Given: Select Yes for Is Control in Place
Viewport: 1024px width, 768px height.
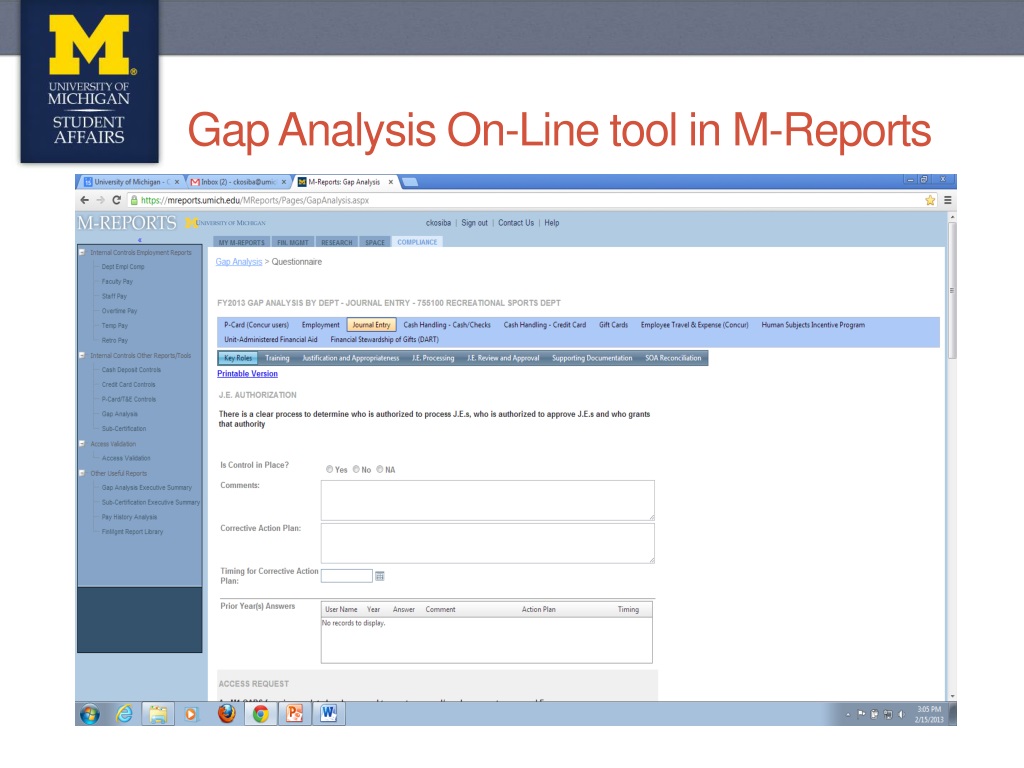Looking at the screenshot, I should coord(330,469).
